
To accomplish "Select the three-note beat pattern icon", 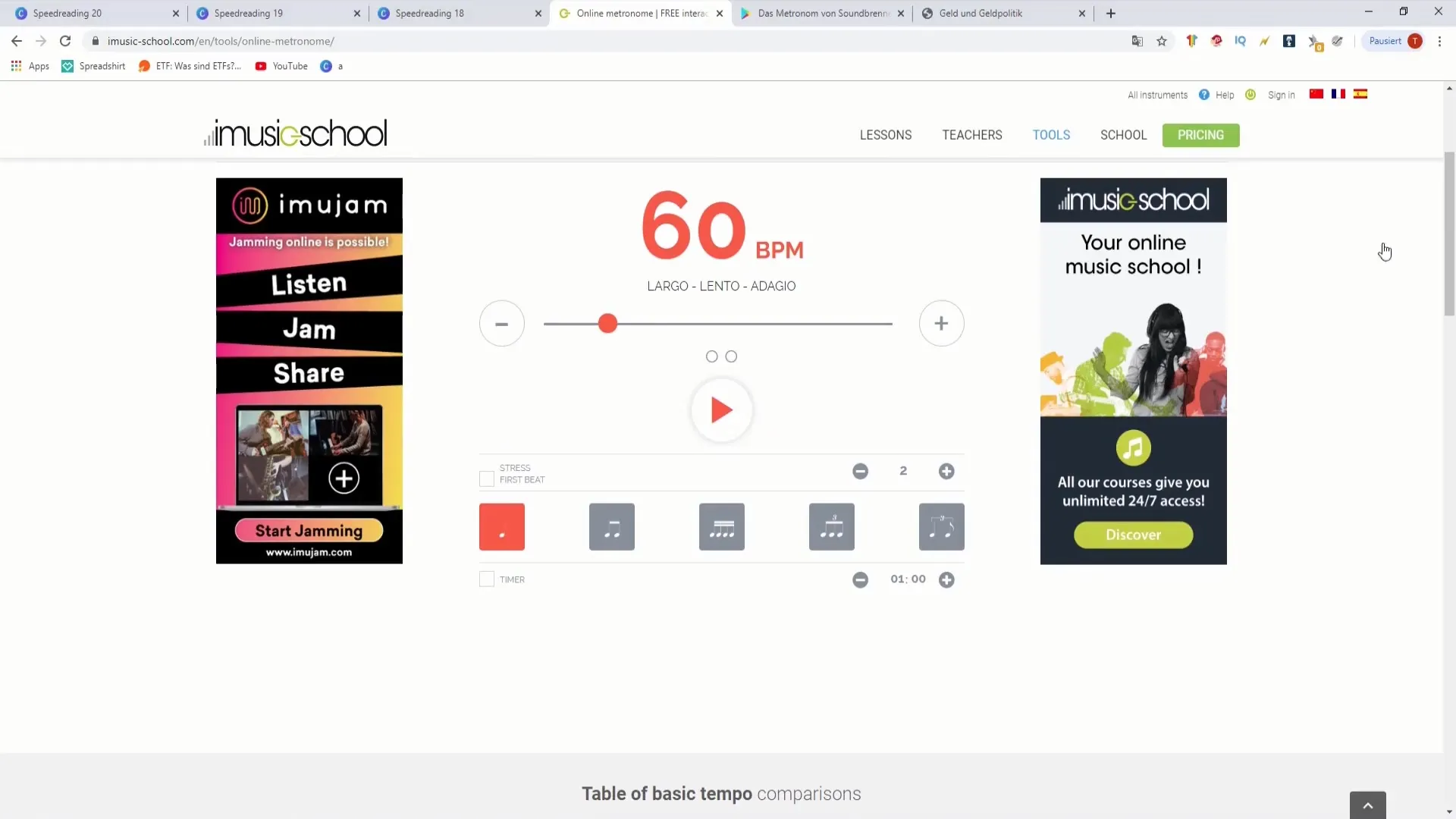I will (831, 527).
